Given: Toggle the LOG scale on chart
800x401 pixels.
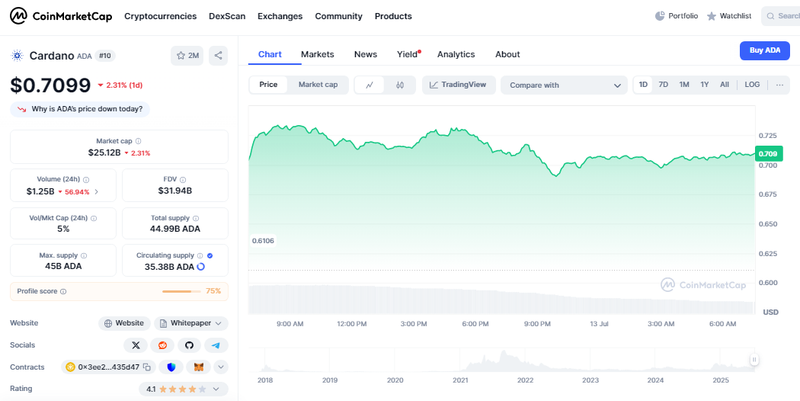Looking at the screenshot, I should tap(752, 85).
